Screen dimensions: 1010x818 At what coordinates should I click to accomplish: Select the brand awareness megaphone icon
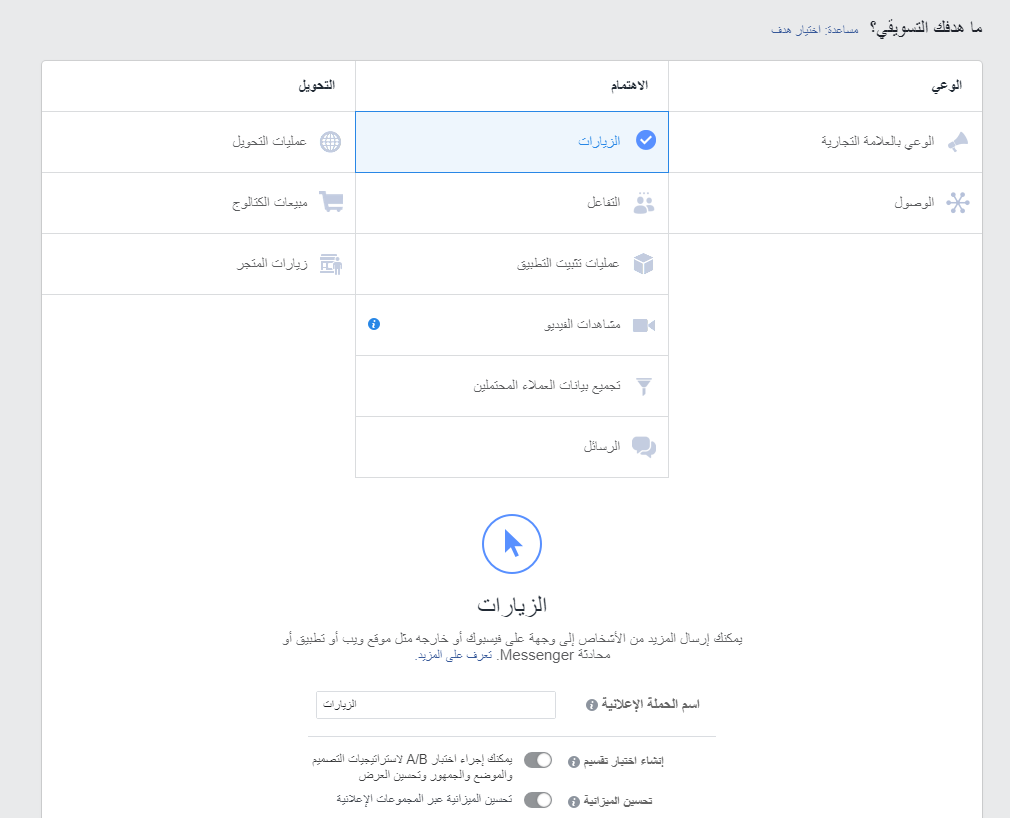pos(958,141)
